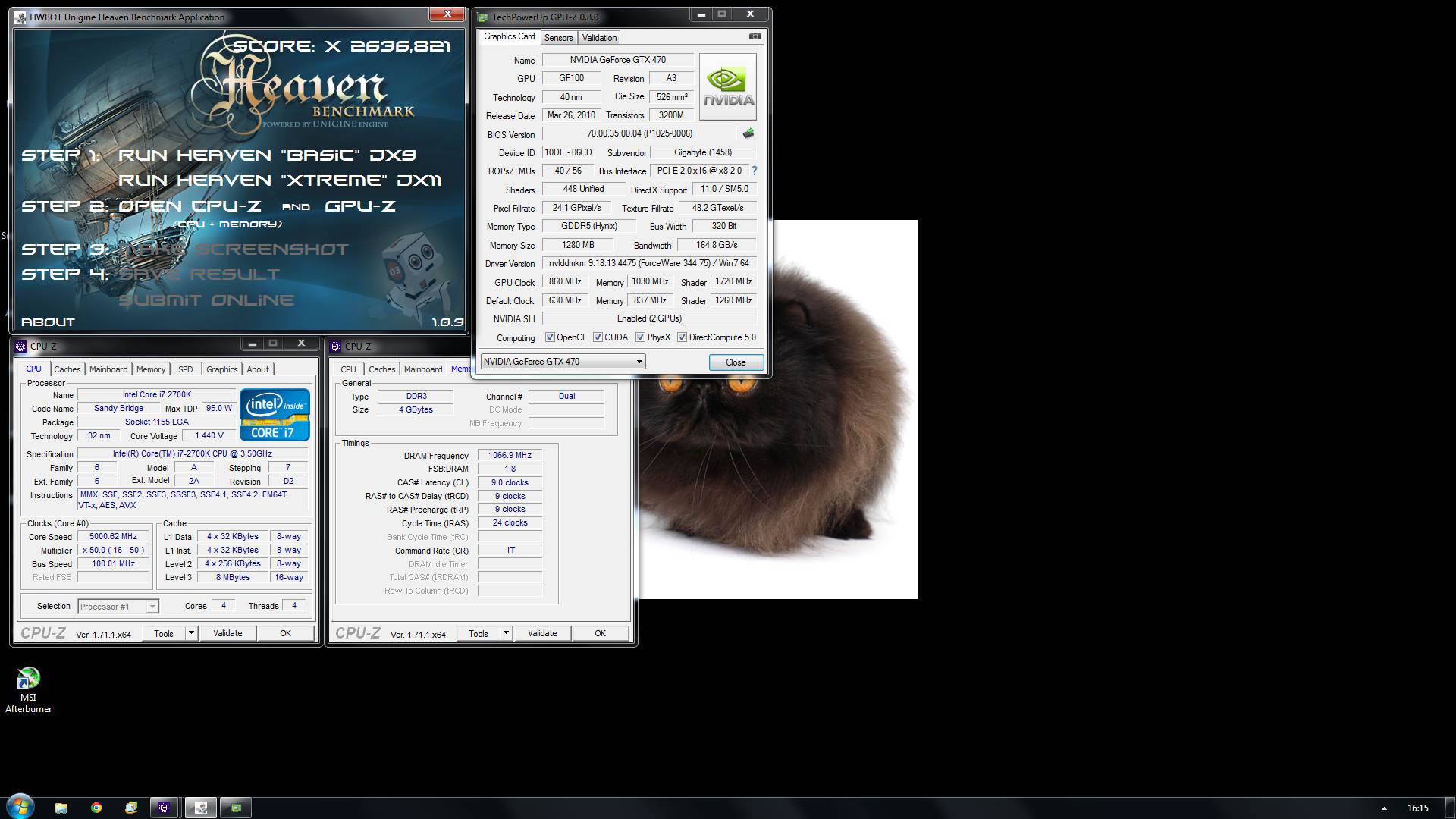Click the GPU-Z screenshot camera icon
Screen dimensions: 1456x819
click(x=755, y=36)
